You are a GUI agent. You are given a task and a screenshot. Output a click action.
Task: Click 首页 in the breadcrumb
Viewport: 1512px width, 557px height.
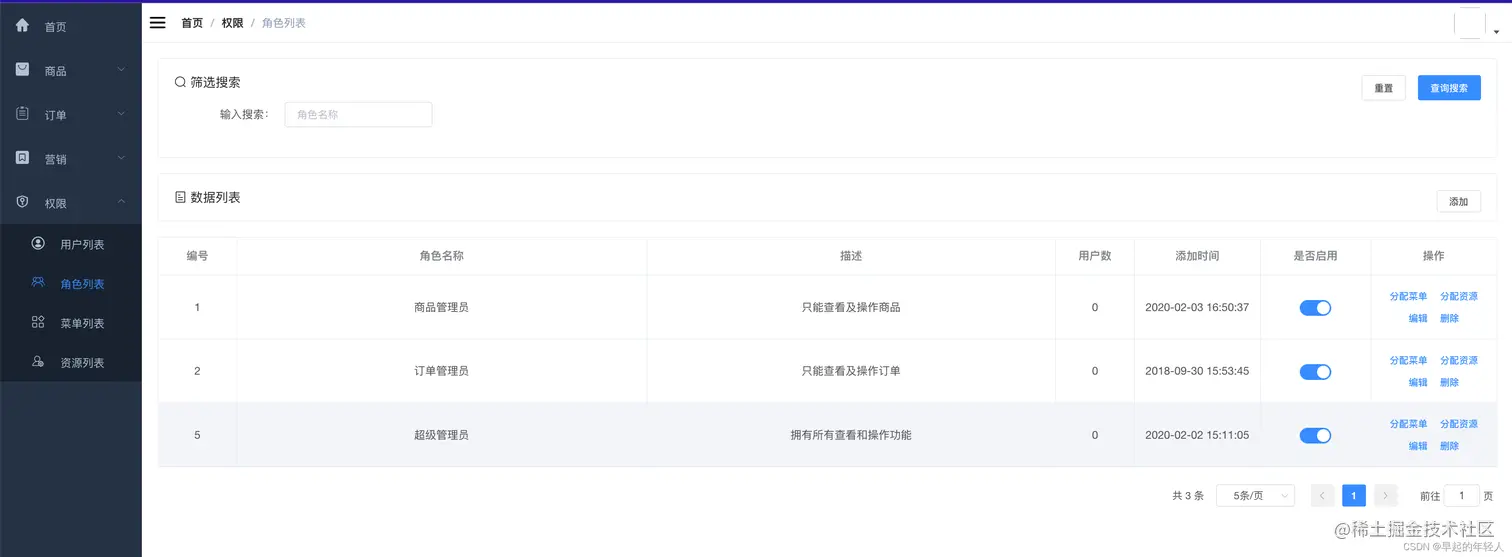pyautogui.click(x=192, y=22)
